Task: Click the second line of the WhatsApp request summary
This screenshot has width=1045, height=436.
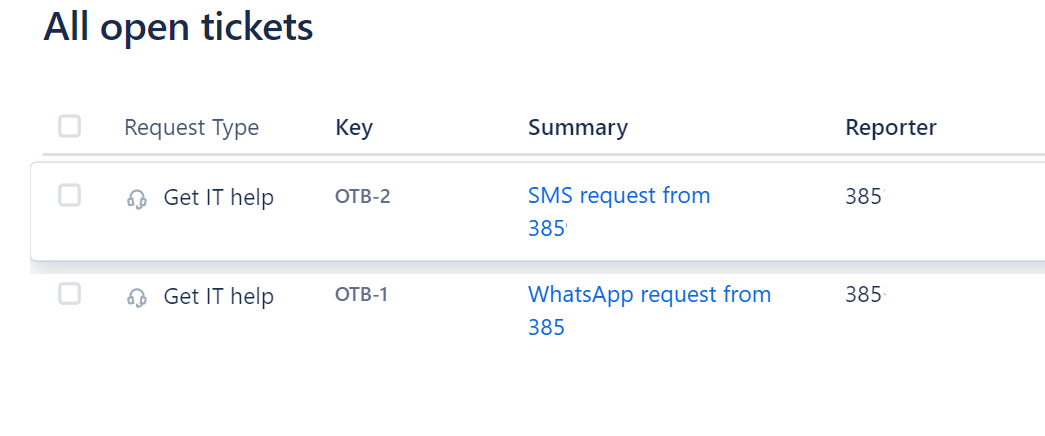Action: click(546, 328)
